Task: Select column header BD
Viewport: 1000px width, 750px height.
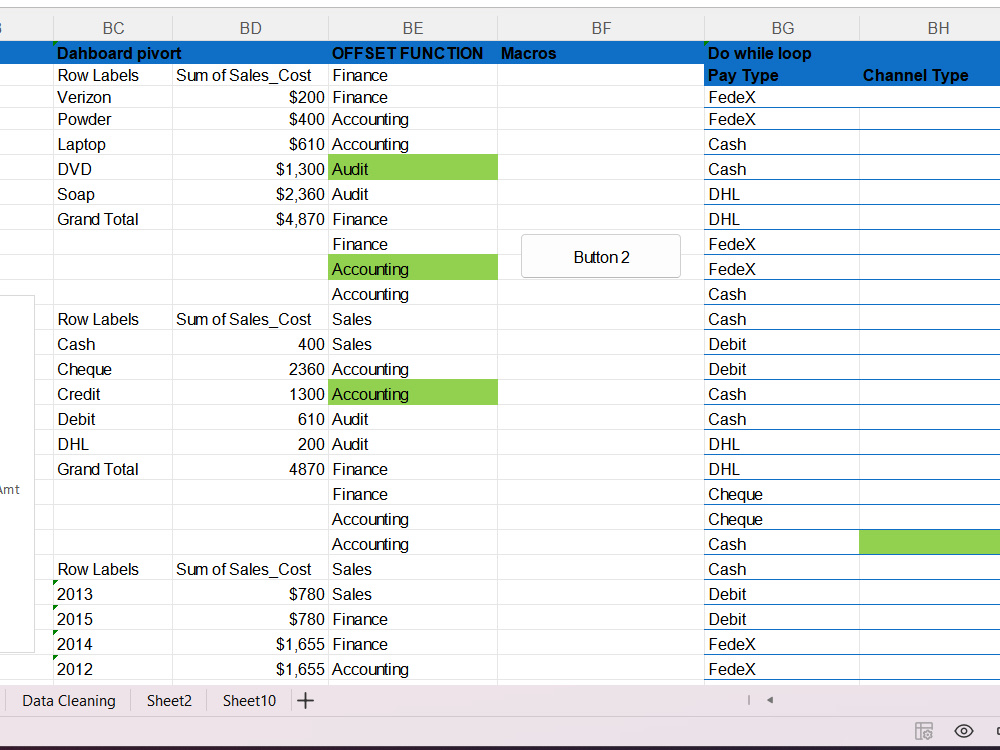Action: 251,28
